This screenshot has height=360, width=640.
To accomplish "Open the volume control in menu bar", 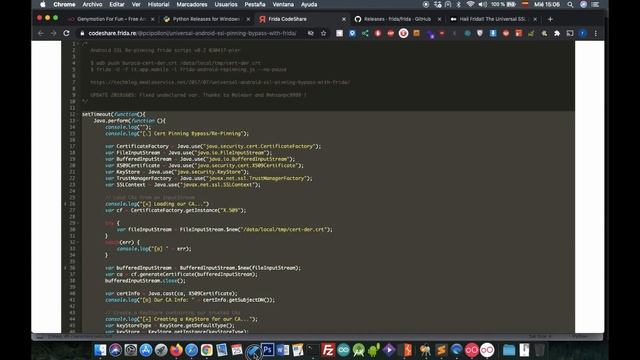I will pyautogui.click(x=482, y=4).
